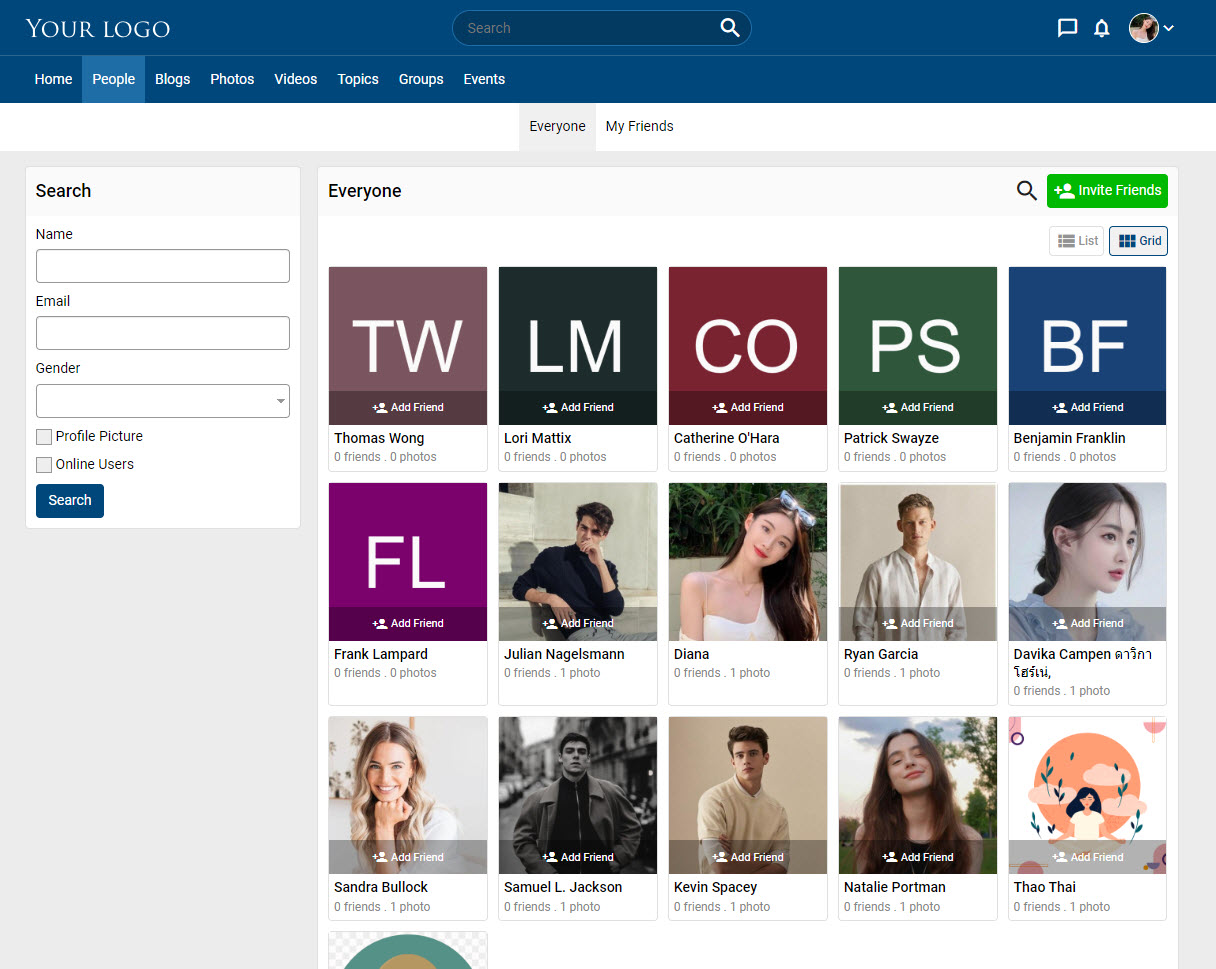The image size is (1216, 969).
Task: Open Diana's profile photo
Action: (748, 562)
